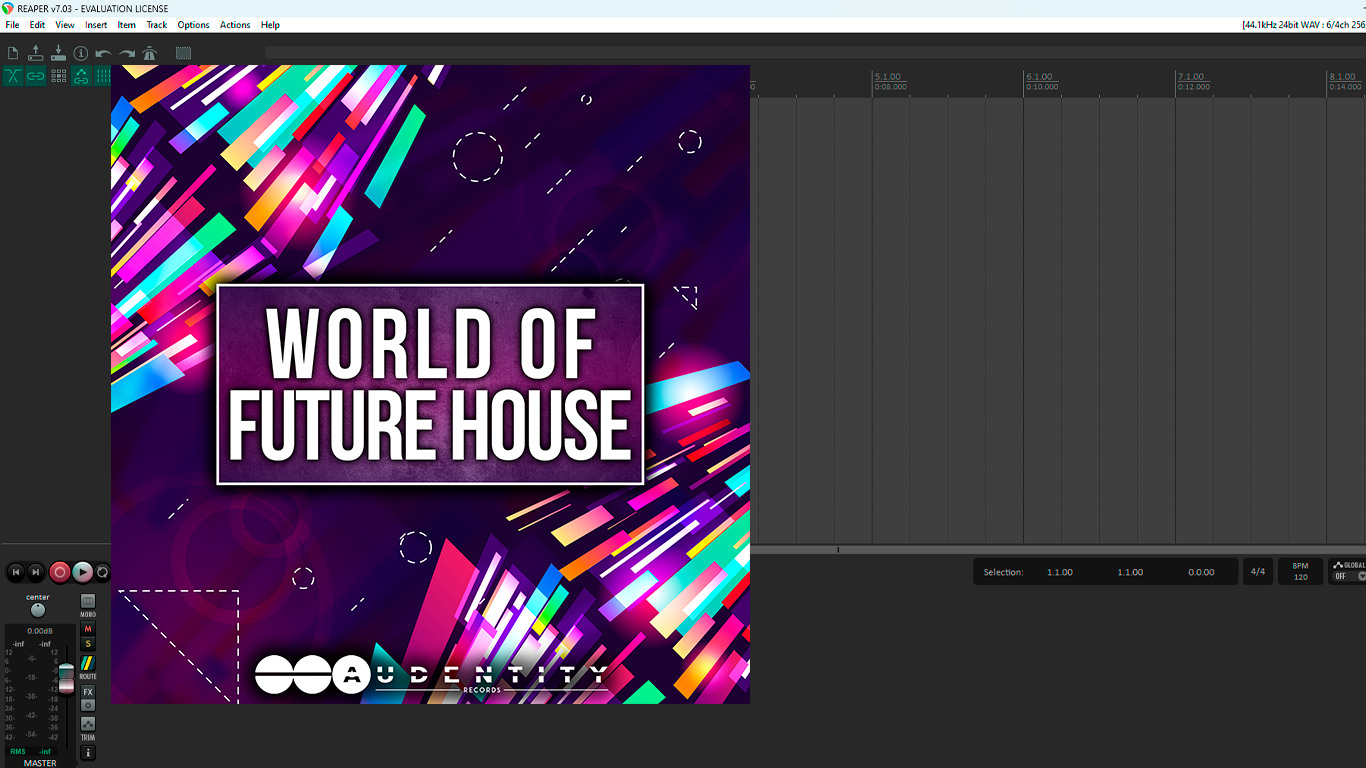Image resolution: width=1366 pixels, height=768 pixels.
Task: Toggle auto-crossfade button in the toolbar
Action: tap(13, 76)
